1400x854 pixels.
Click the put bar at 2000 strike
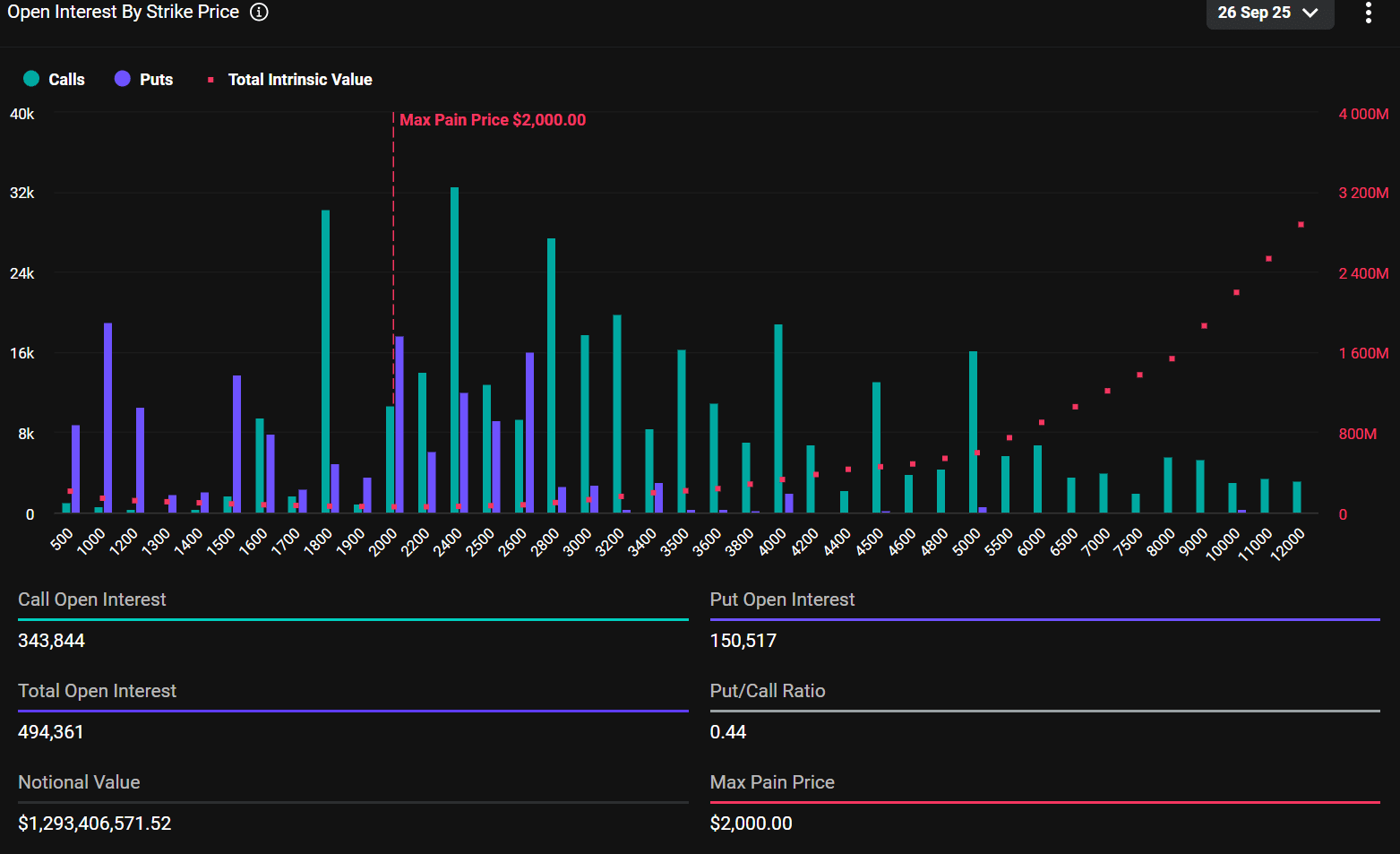point(399,424)
